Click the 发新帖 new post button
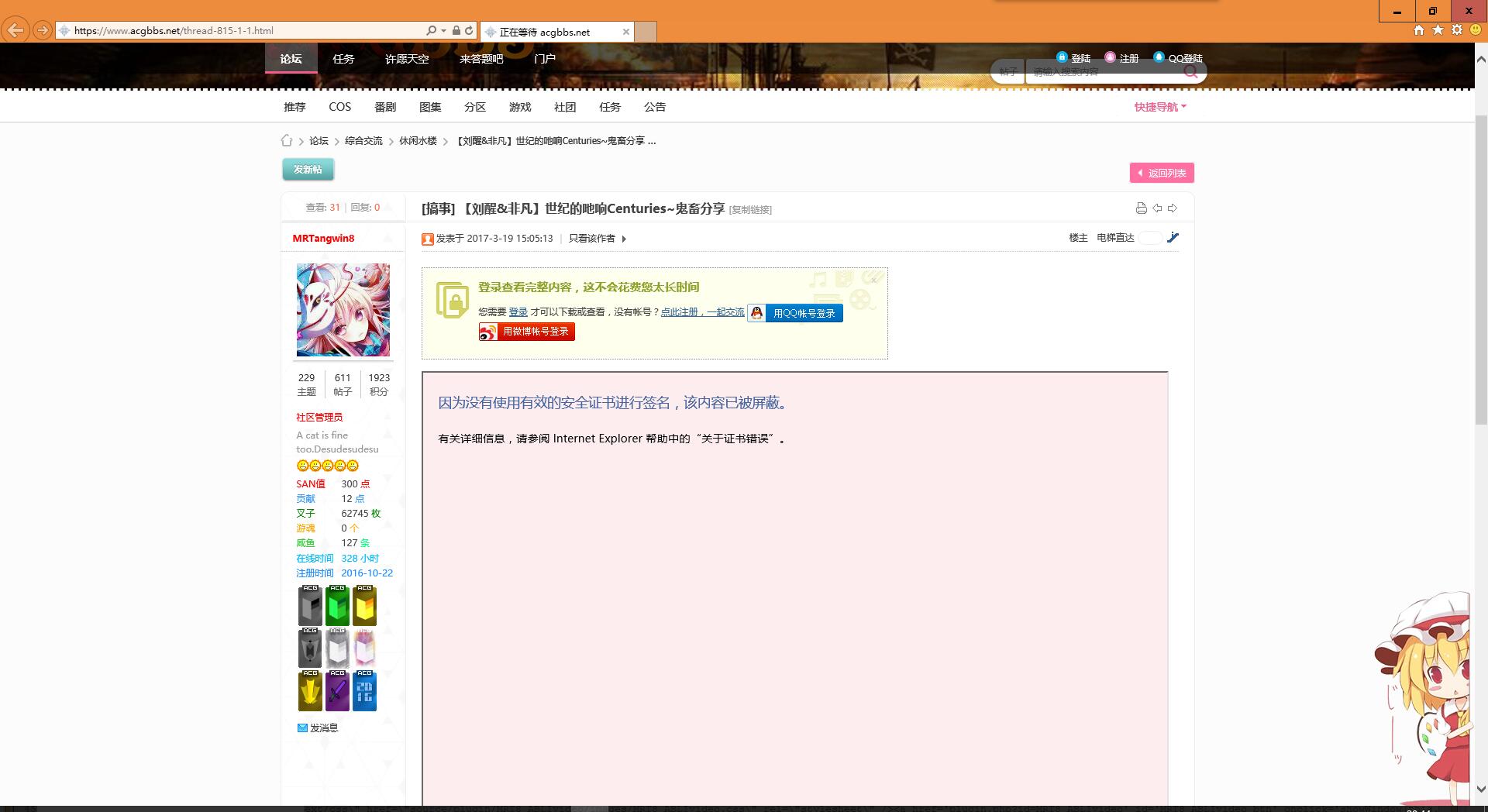Image resolution: width=1488 pixels, height=812 pixels. (x=308, y=169)
